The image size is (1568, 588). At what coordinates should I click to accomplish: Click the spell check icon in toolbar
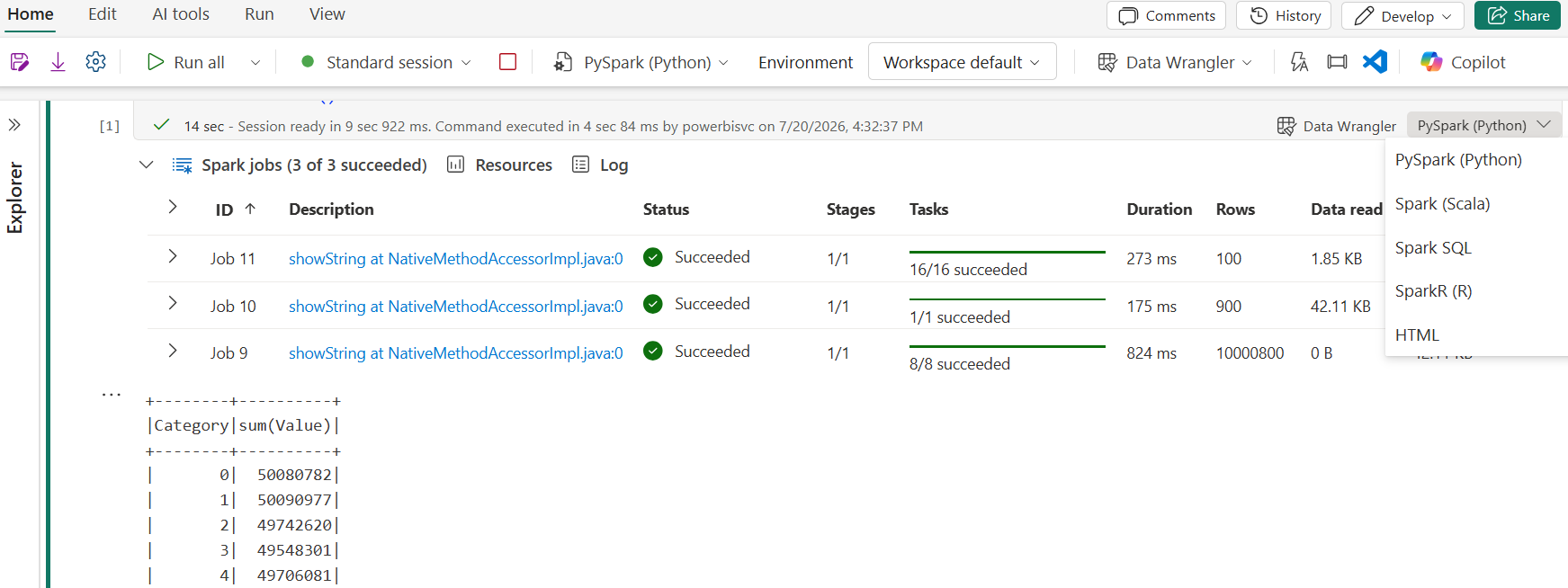click(x=1299, y=62)
